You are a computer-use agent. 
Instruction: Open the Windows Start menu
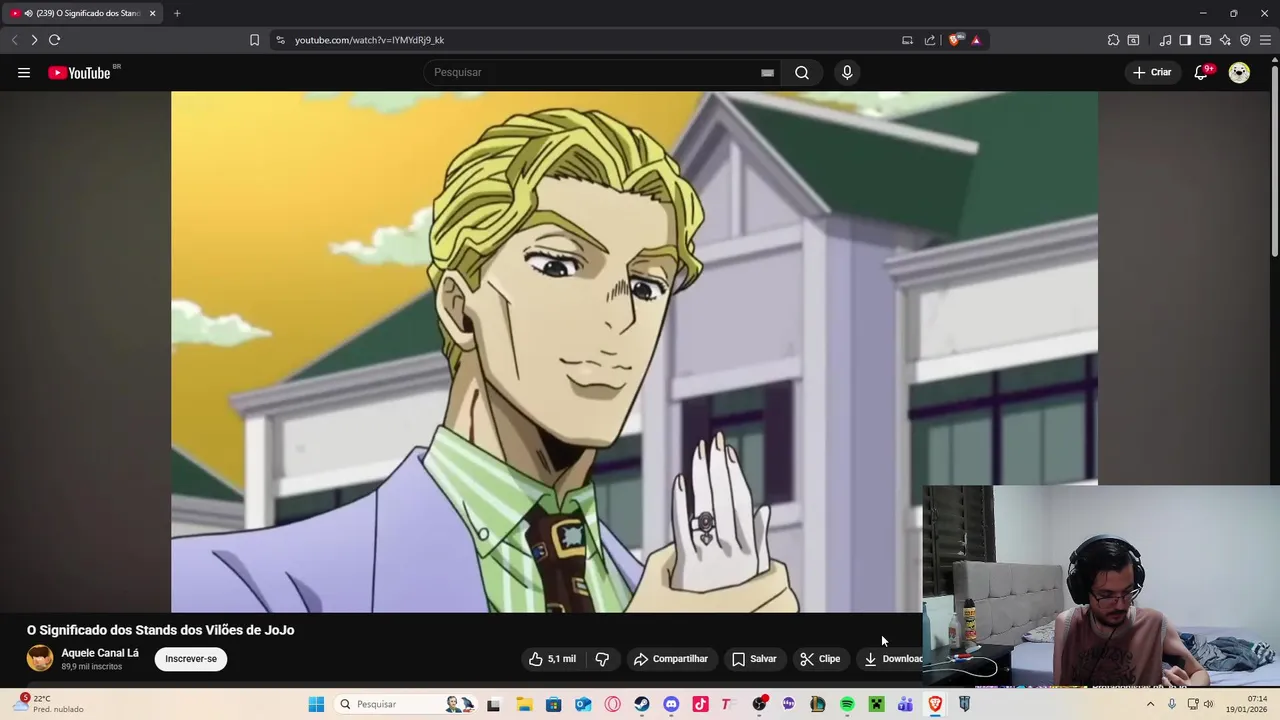316,704
